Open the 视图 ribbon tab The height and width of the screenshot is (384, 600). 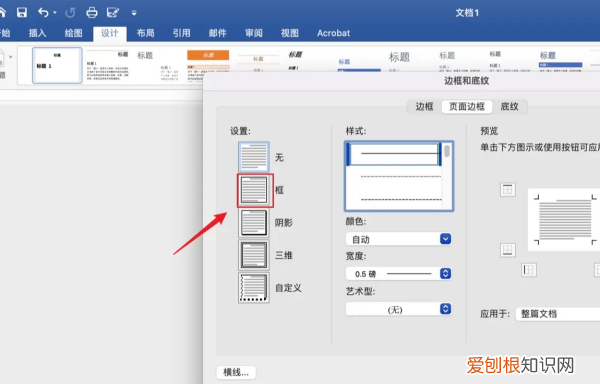(x=290, y=33)
